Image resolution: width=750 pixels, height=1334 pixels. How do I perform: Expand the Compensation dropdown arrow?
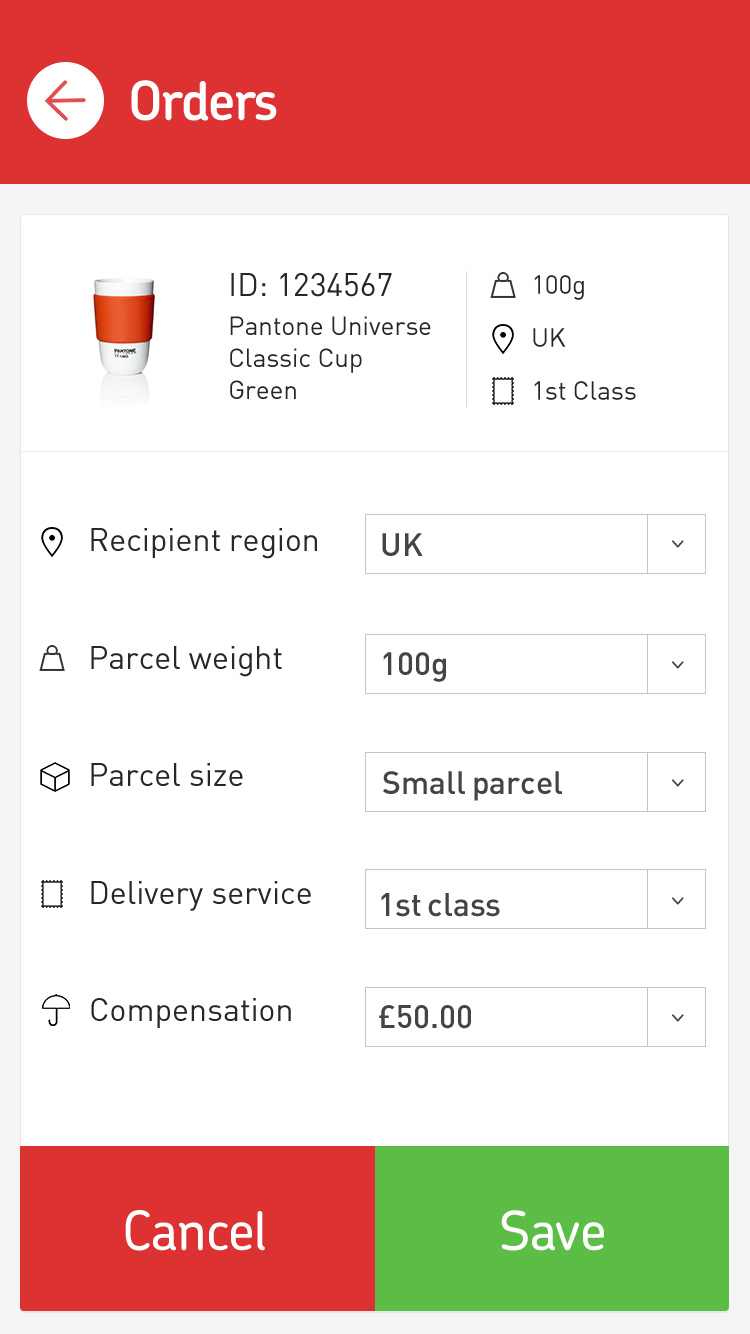coord(677,1017)
